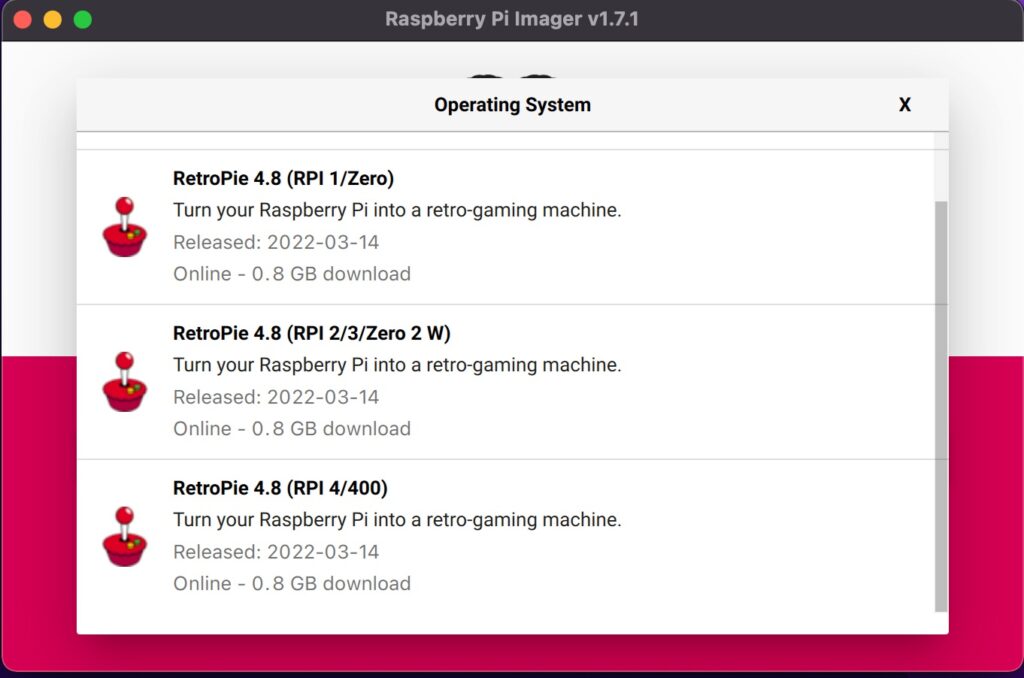Close the Imager window with red button
This screenshot has height=678, width=1024.
pos(23,20)
